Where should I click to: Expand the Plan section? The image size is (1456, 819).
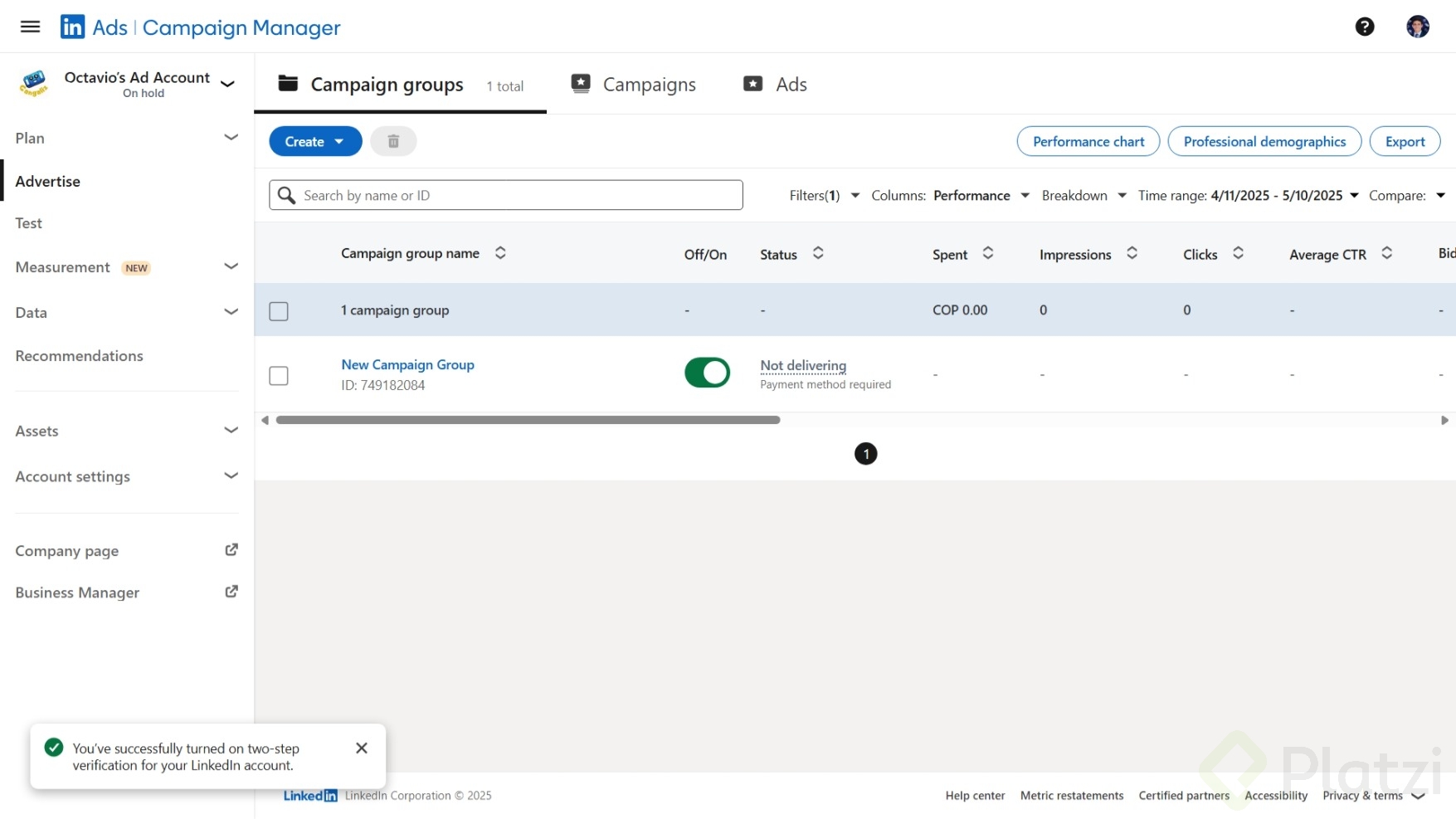pos(231,137)
